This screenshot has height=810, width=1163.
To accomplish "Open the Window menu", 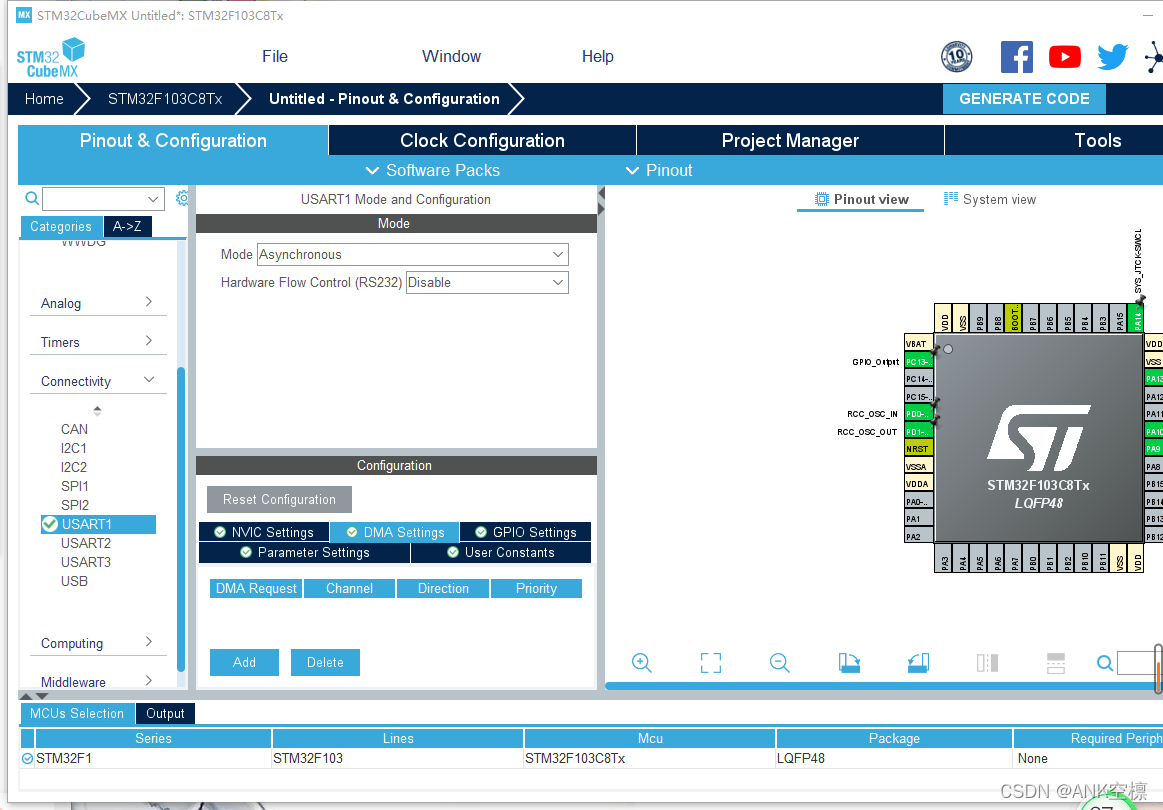I will click(x=451, y=56).
